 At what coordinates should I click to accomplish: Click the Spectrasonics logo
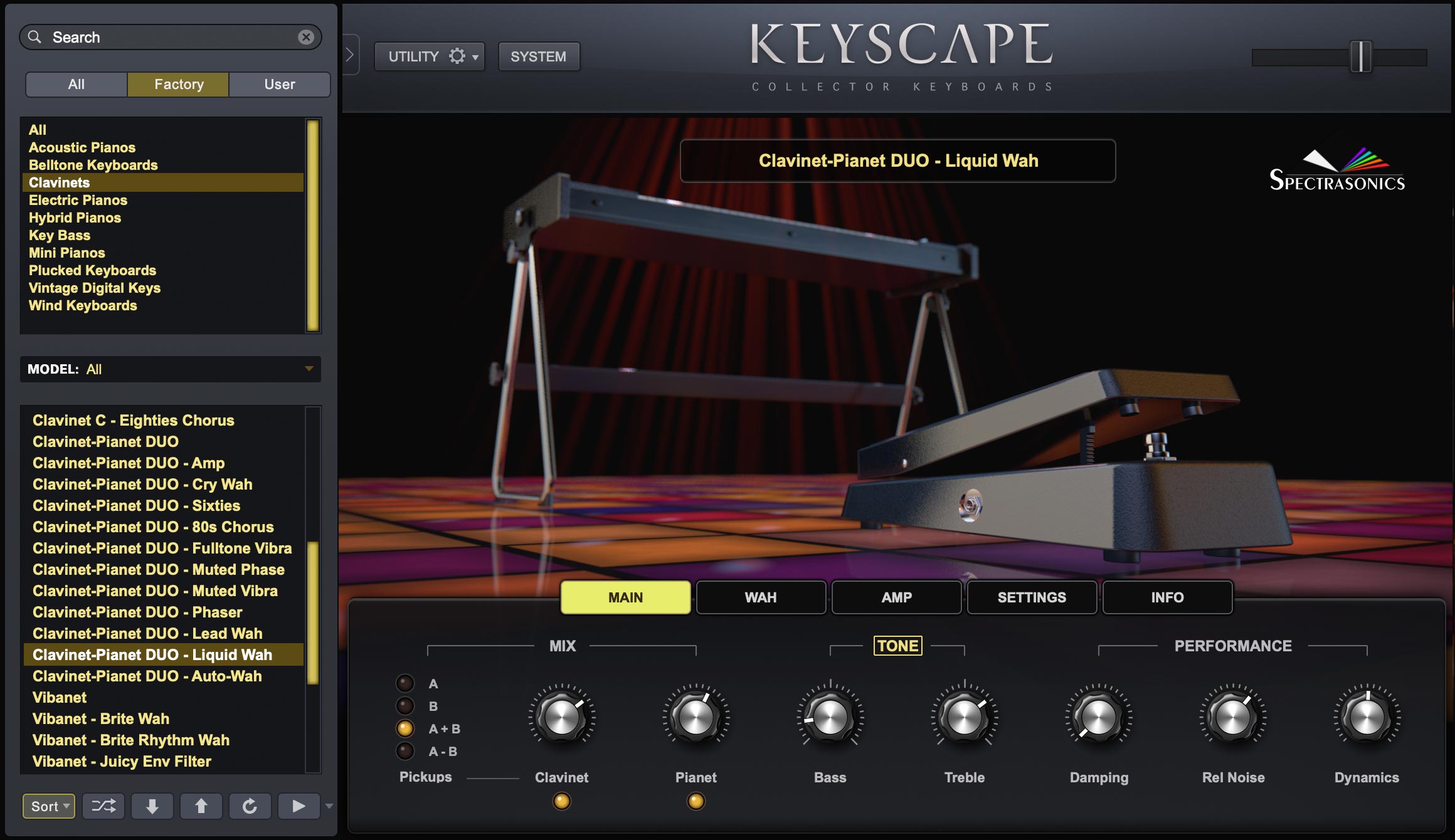point(1337,169)
